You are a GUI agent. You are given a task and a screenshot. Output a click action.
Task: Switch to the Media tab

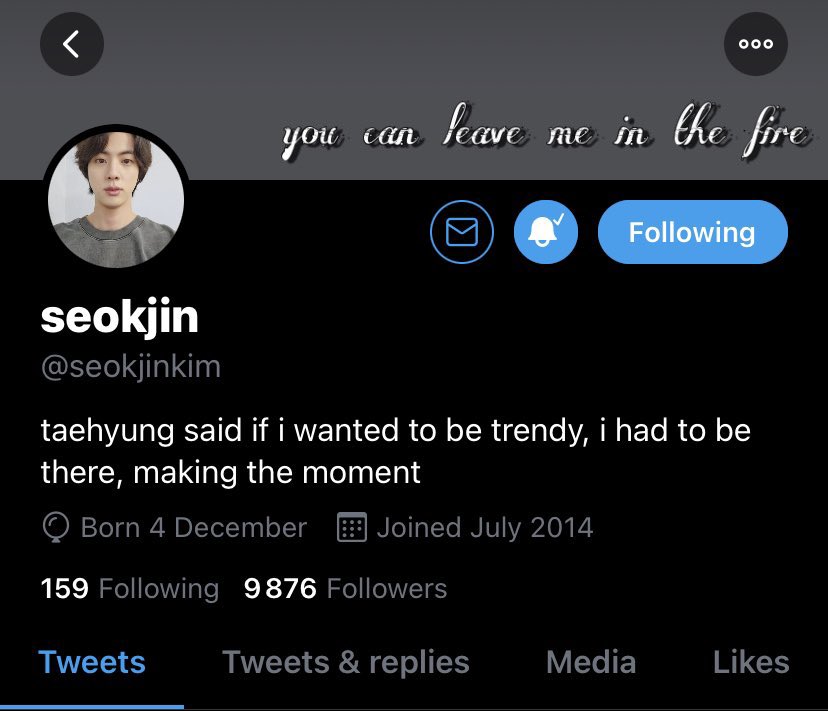[x=591, y=662]
